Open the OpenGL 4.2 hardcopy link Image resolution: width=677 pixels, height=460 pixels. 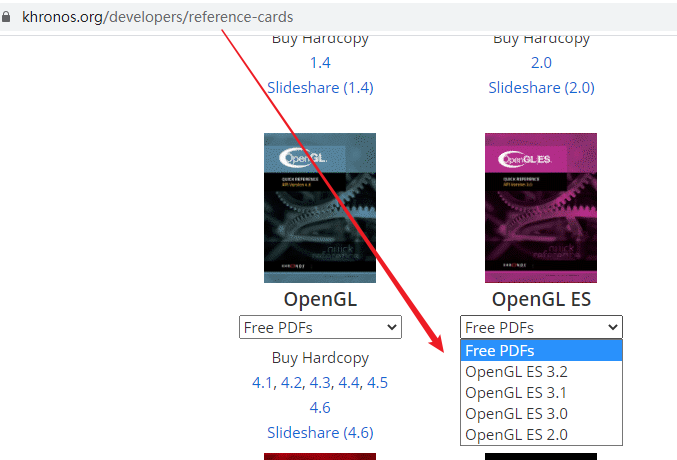[x=291, y=383]
